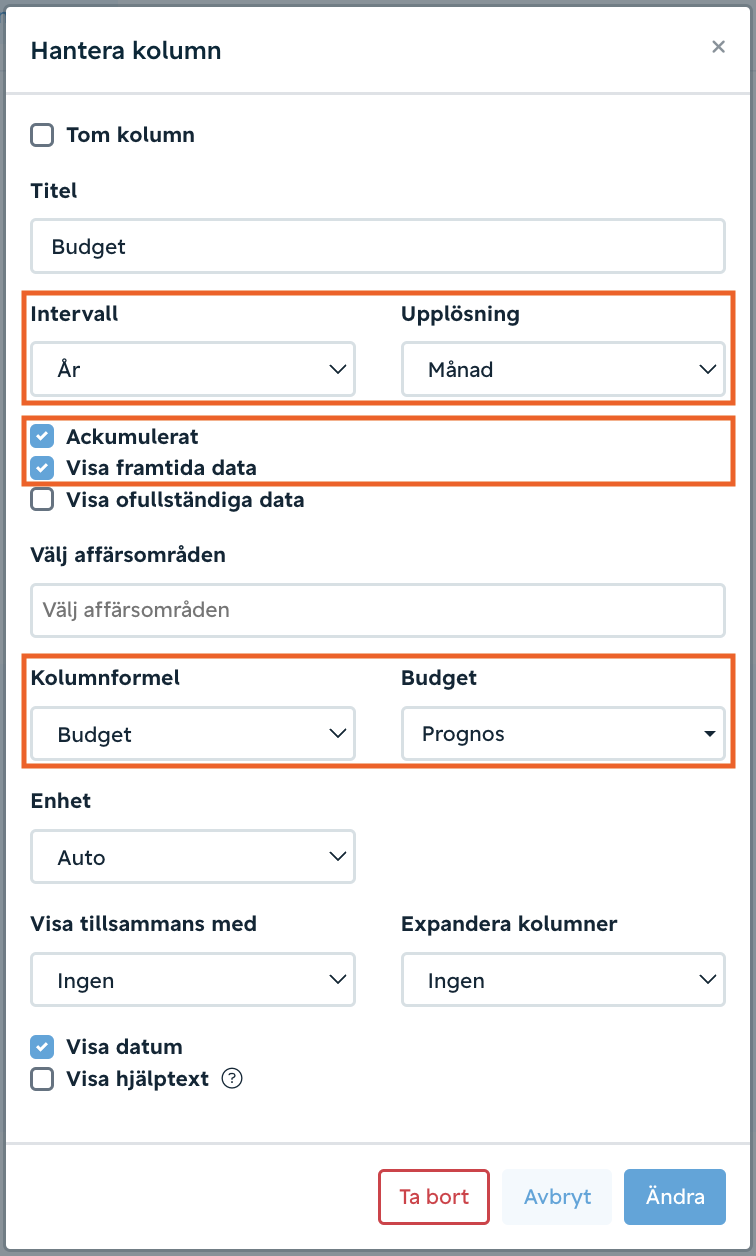The height and width of the screenshot is (1256, 756).
Task: Expand the Kolumnformel dropdown
Action: point(193,734)
